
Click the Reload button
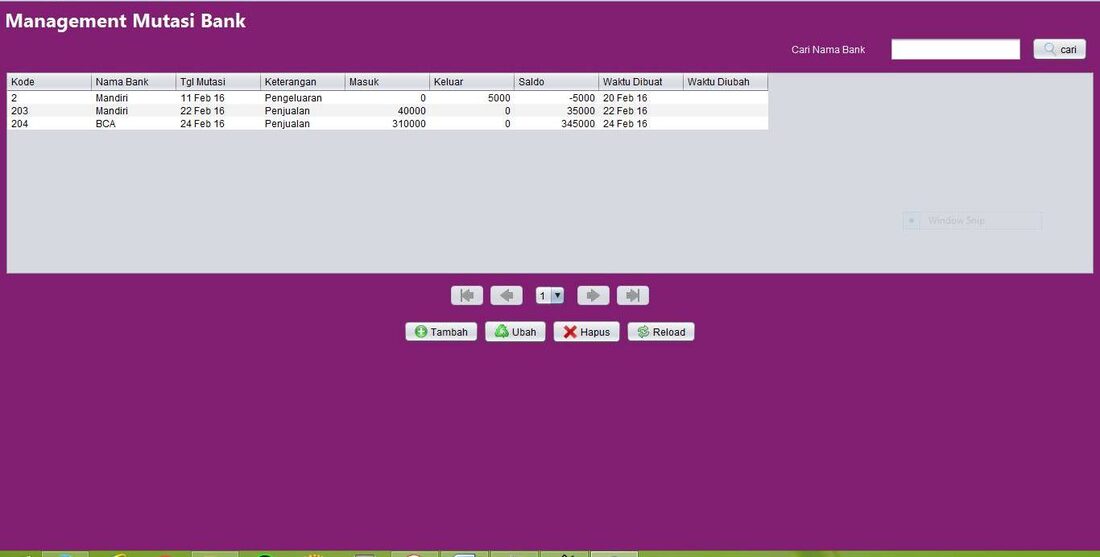pos(661,332)
